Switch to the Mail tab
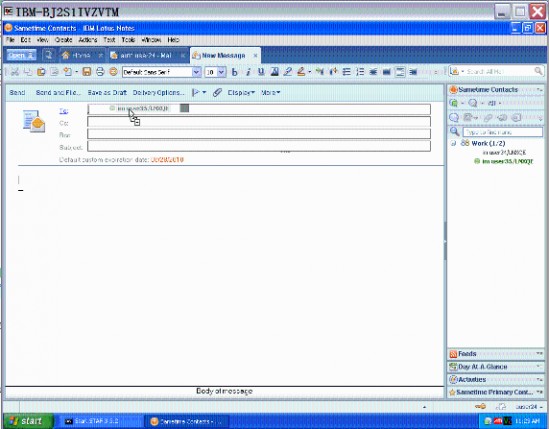The image size is (549, 429). point(146,55)
